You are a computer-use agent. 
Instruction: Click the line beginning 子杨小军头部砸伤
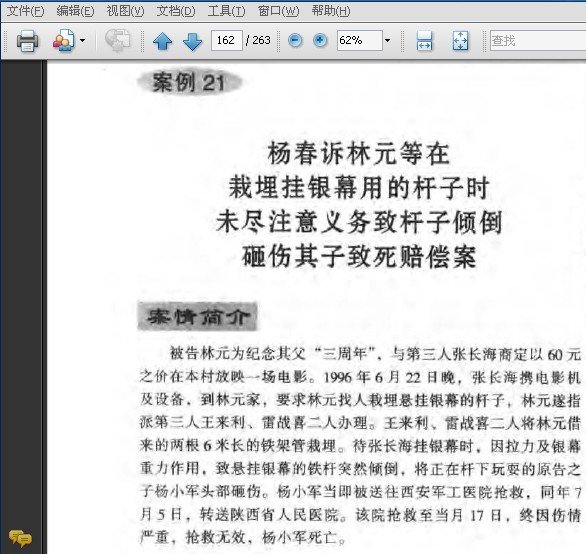point(360,492)
